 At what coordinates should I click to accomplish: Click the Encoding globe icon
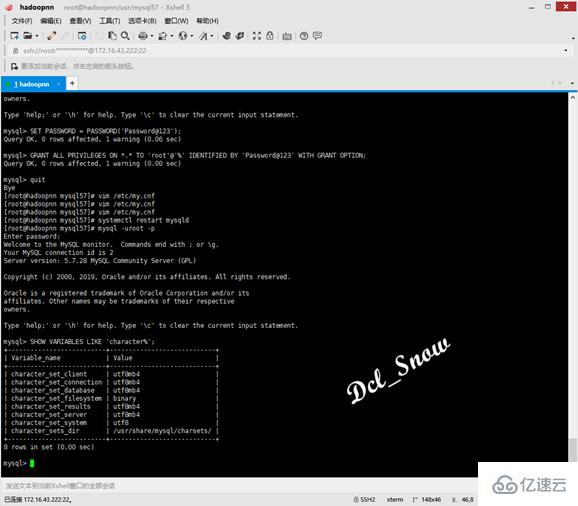(183, 35)
